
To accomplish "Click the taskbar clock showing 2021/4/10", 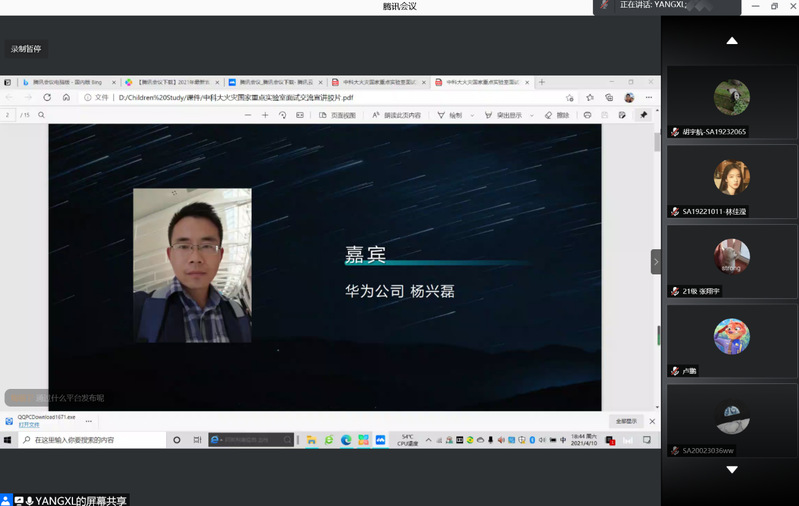I will tap(584, 440).
